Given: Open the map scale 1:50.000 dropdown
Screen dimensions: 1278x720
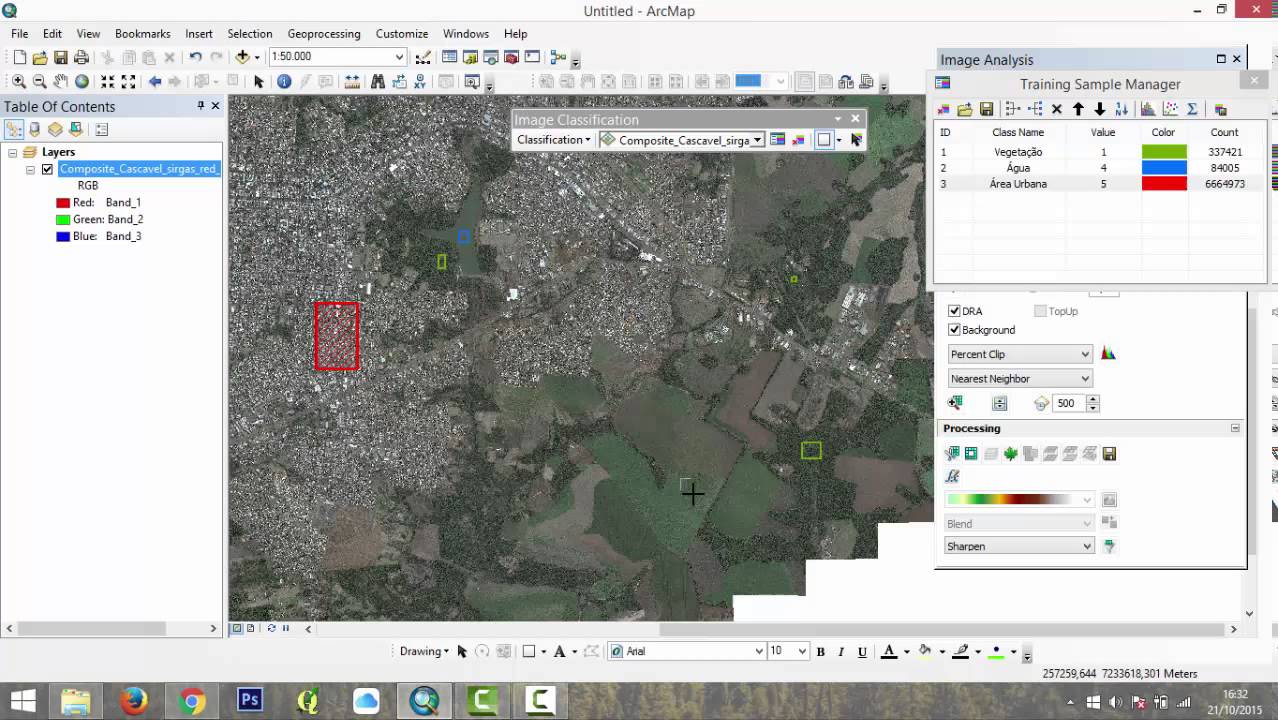Looking at the screenshot, I should (399, 57).
